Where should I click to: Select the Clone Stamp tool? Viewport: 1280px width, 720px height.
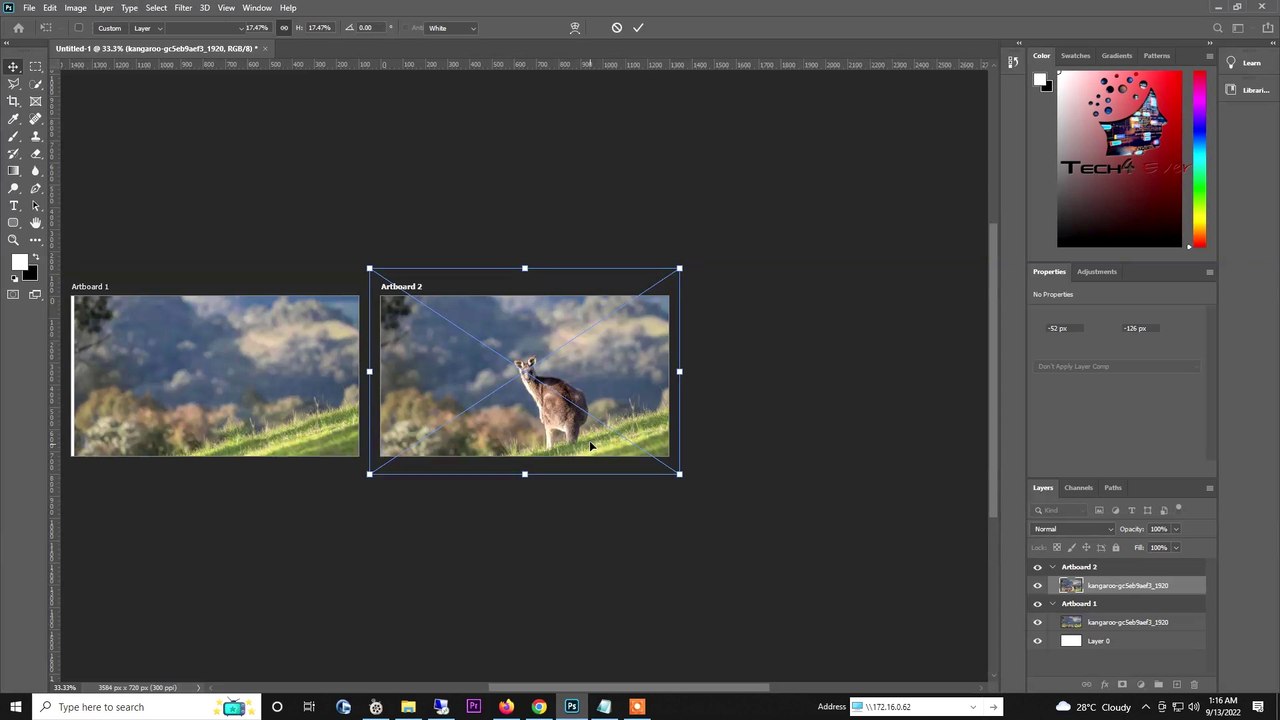pyautogui.click(x=36, y=136)
